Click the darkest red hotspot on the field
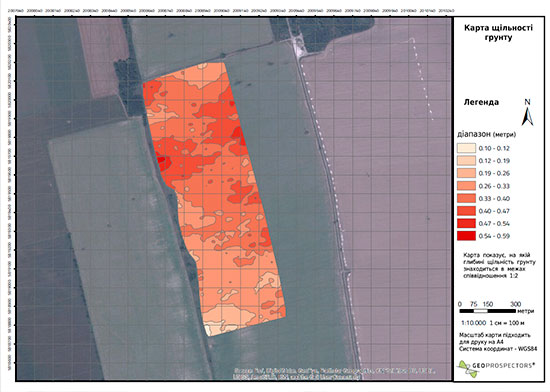The image size is (550, 392). coord(161,161)
